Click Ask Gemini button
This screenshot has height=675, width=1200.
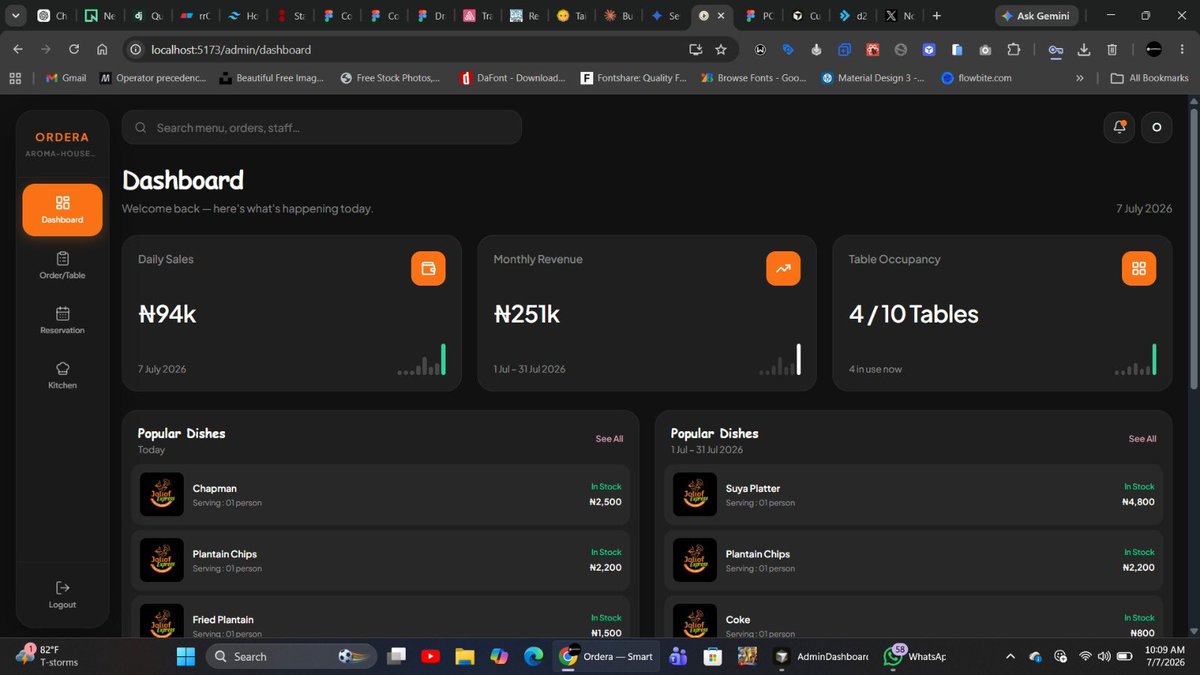click(1036, 16)
